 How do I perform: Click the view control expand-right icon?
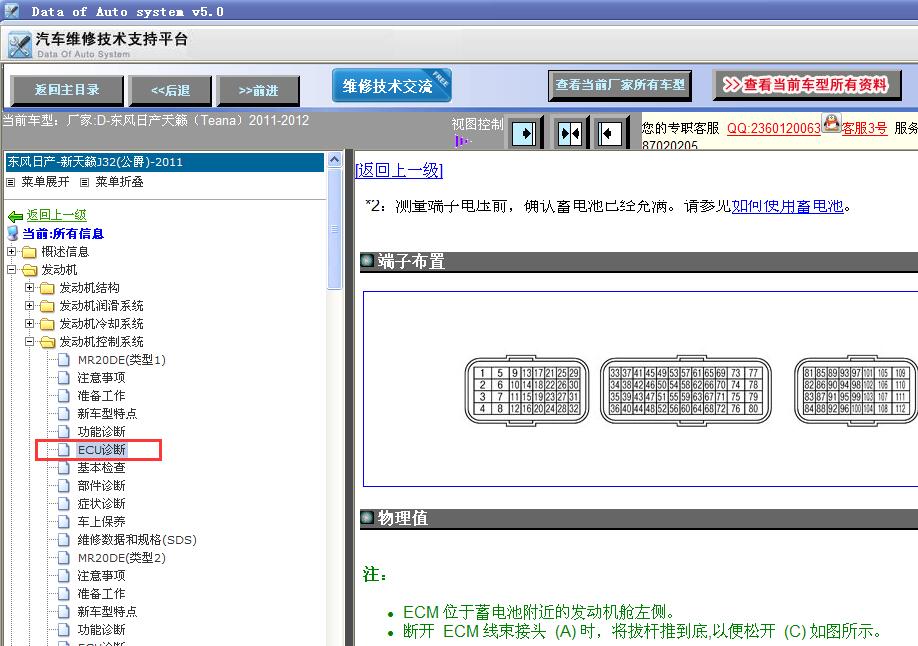(523, 134)
